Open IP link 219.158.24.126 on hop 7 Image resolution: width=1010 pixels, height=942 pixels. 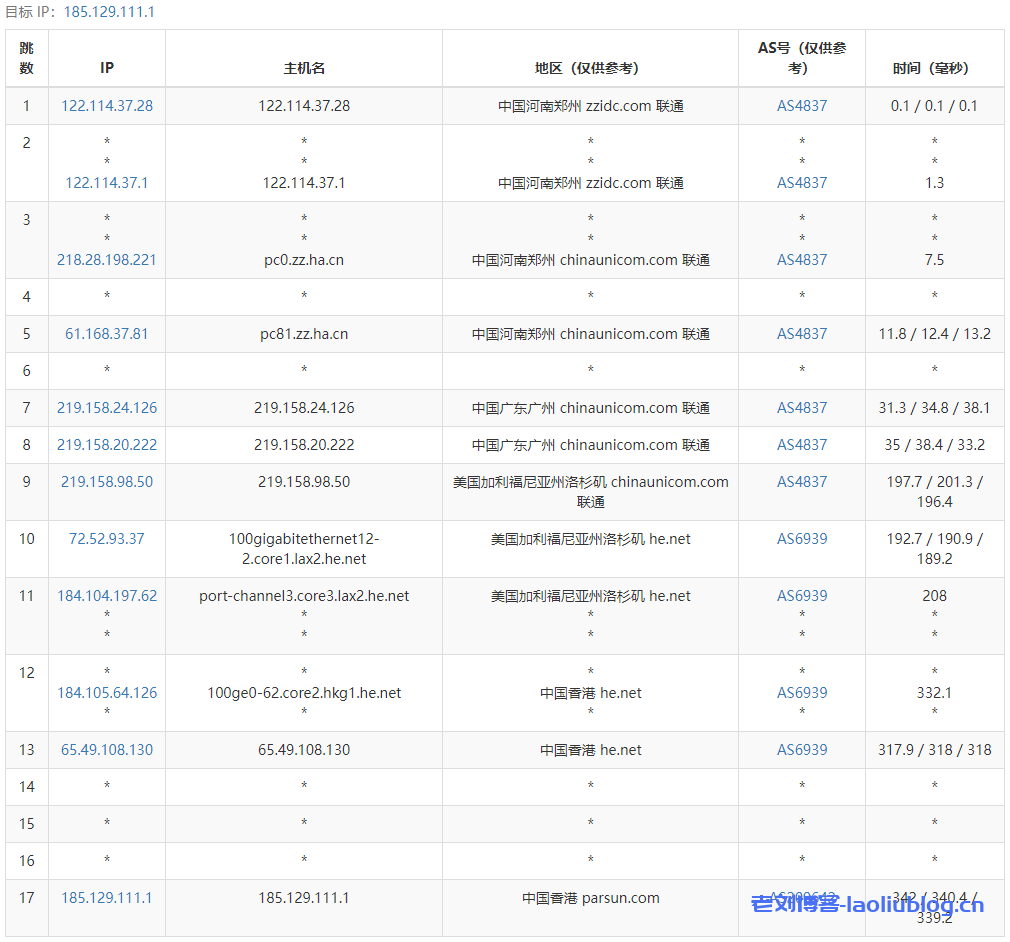106,407
